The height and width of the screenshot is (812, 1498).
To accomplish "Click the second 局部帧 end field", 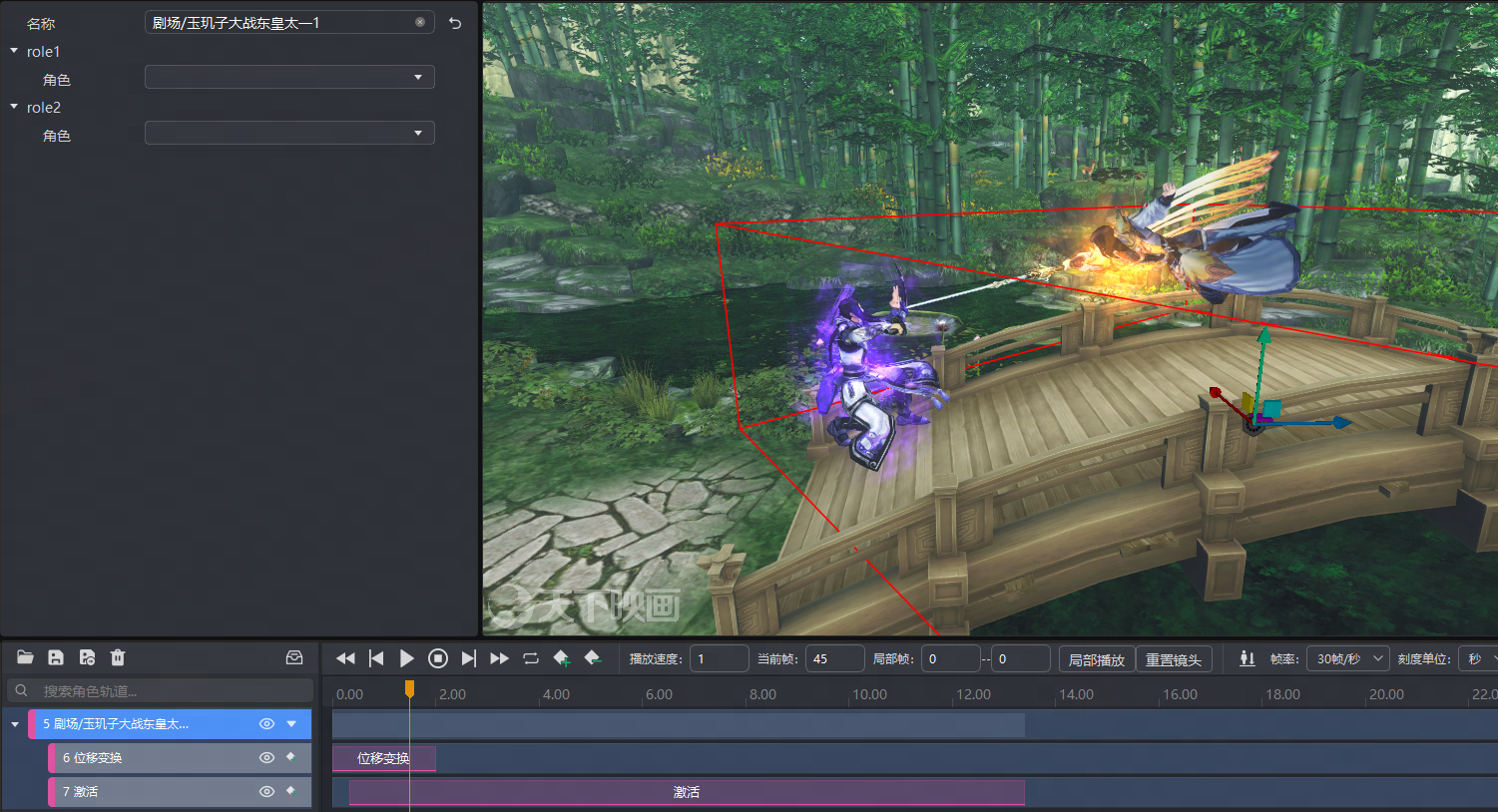I will [1020, 658].
